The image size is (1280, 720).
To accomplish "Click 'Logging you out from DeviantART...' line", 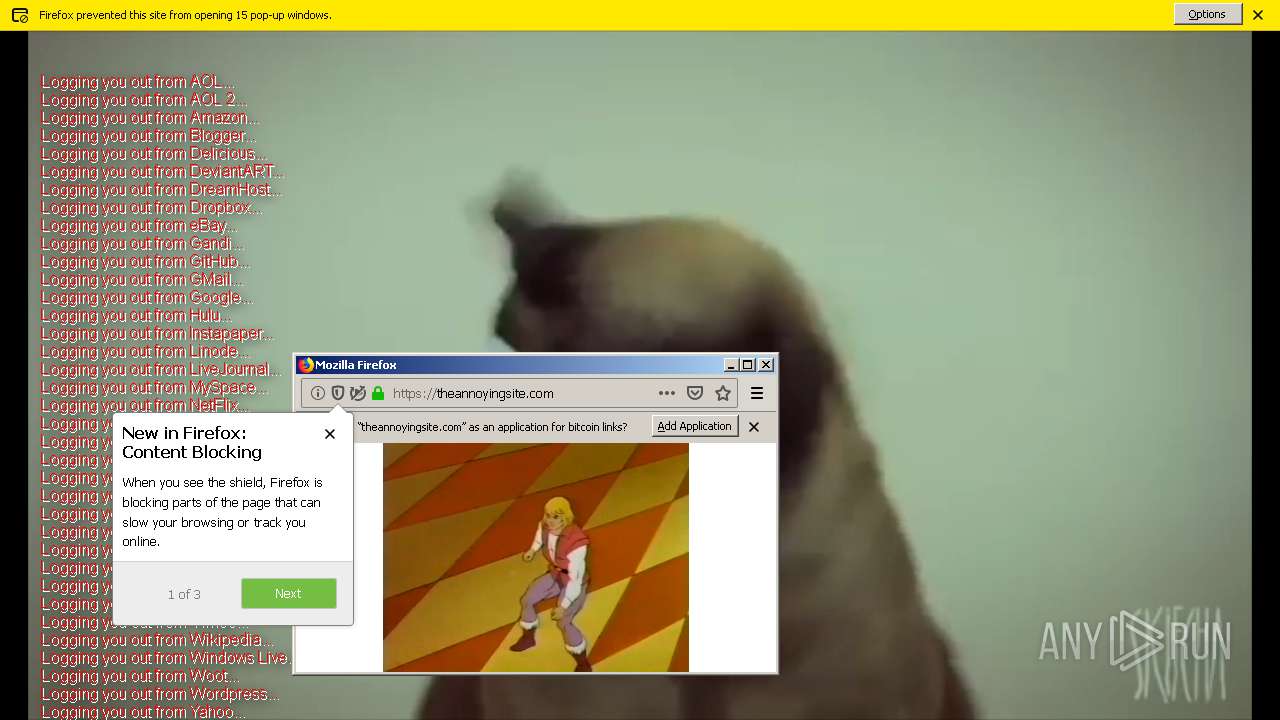I will tap(163, 172).
